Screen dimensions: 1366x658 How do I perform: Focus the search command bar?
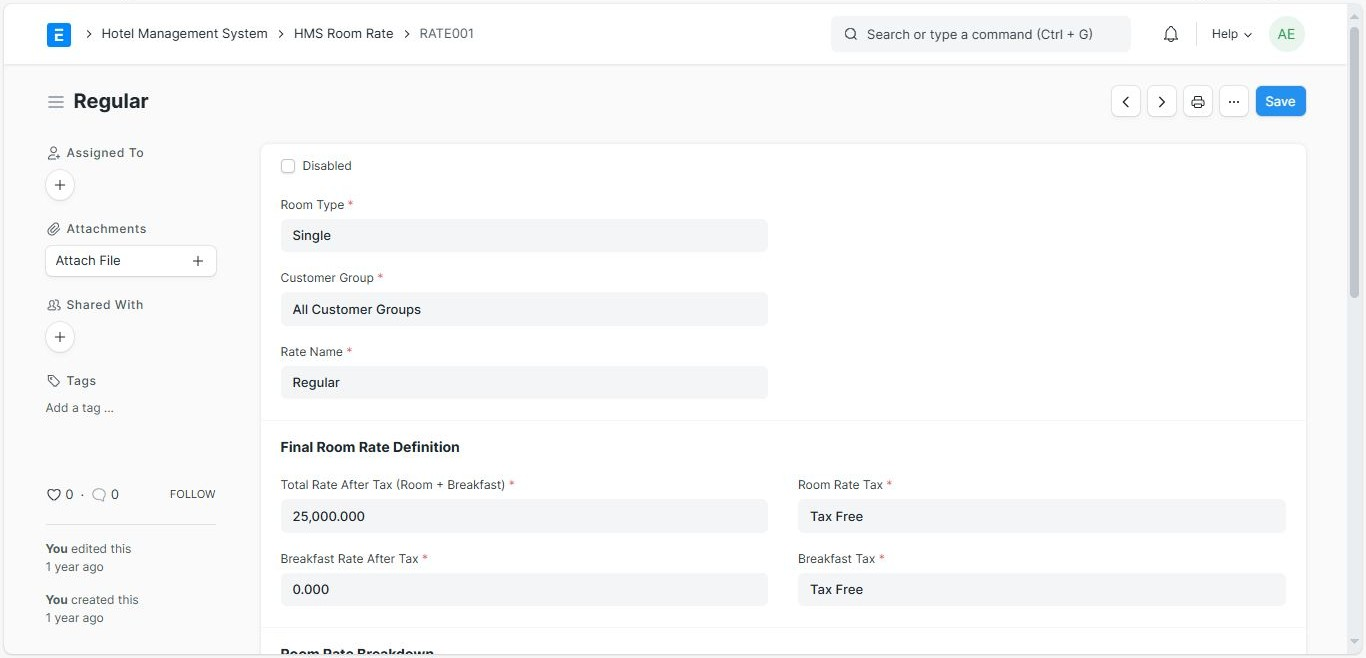point(980,34)
